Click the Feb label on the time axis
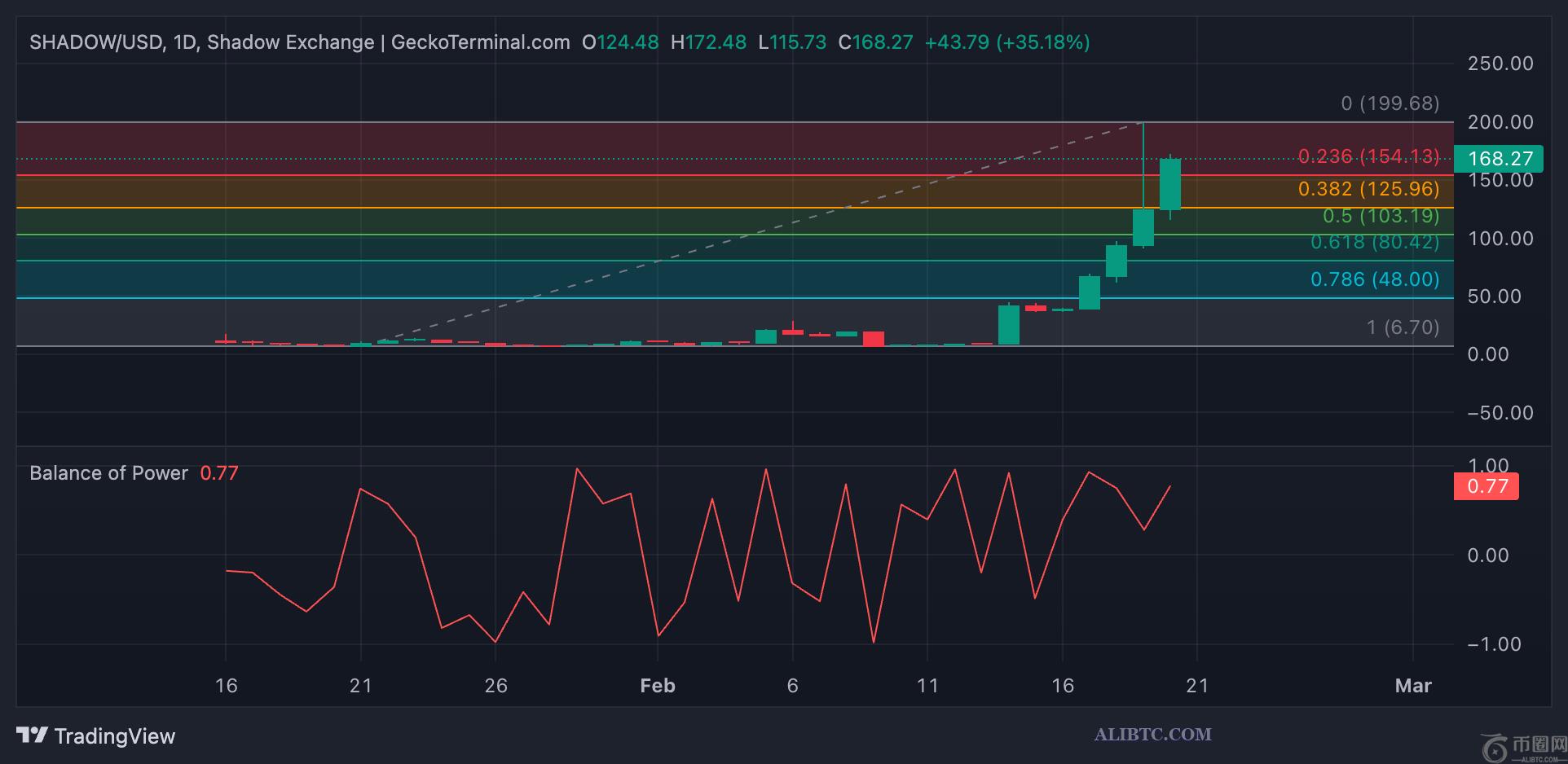The height and width of the screenshot is (764, 1568). (658, 686)
